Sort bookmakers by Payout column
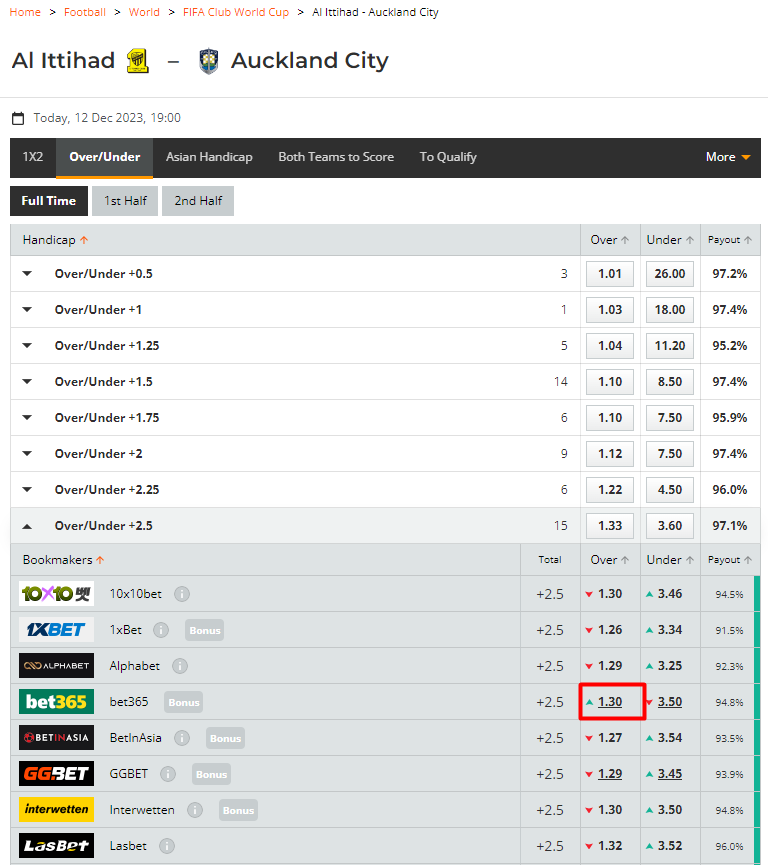Viewport: 768px width, 865px height. [x=729, y=560]
